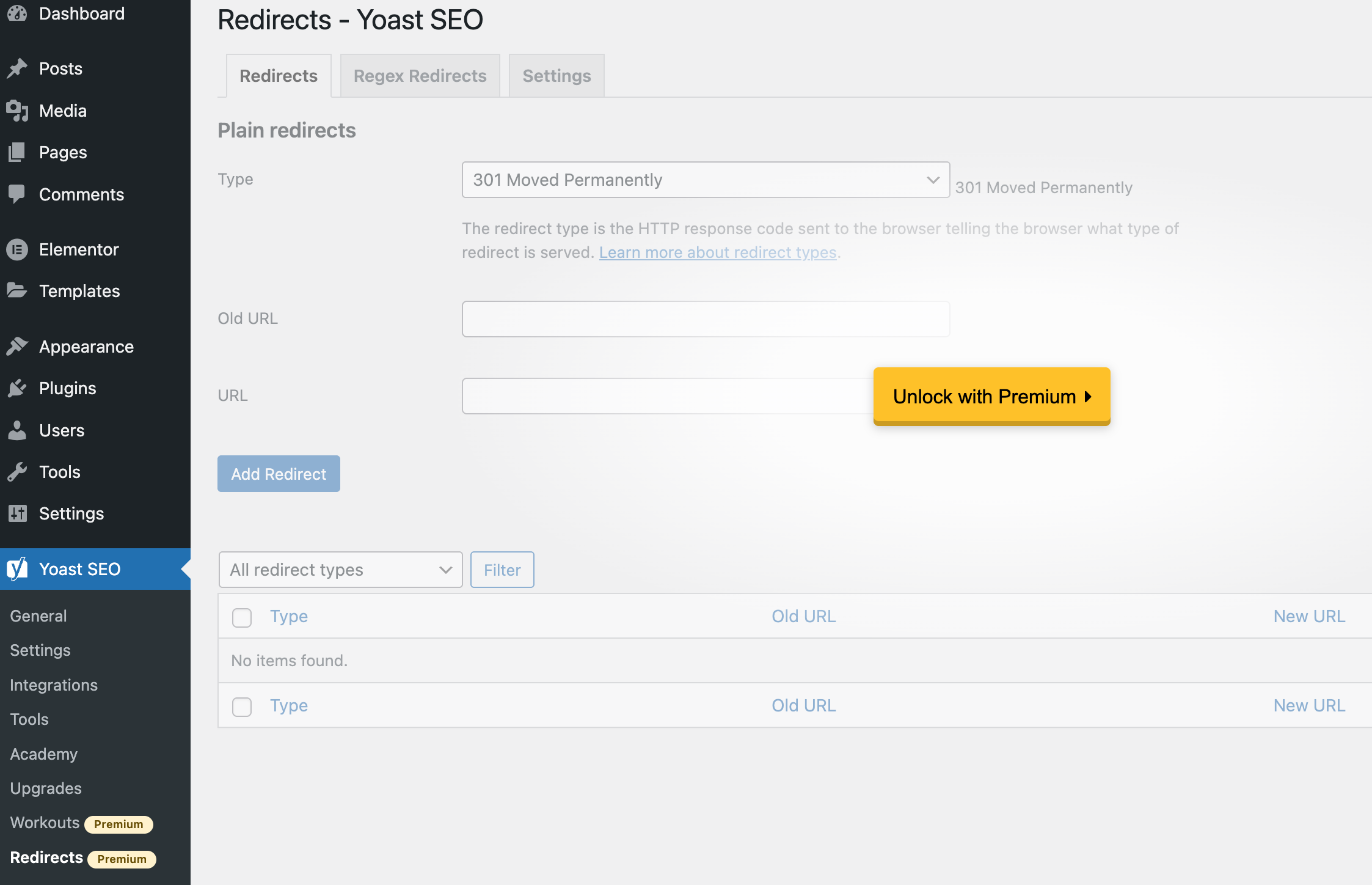
Task: Open the All redirect types dropdown
Action: pos(340,569)
